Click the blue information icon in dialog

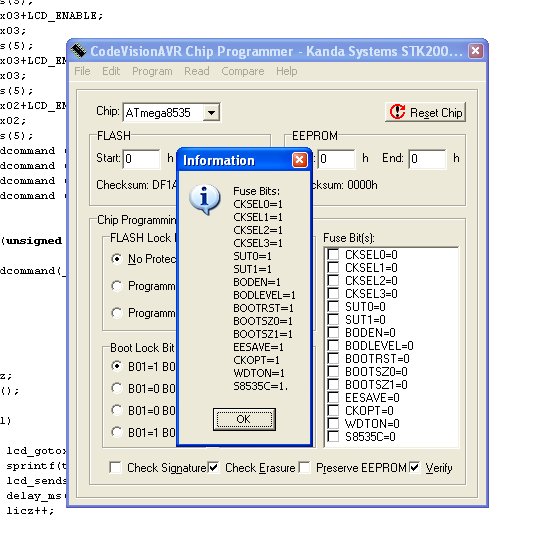[205, 200]
